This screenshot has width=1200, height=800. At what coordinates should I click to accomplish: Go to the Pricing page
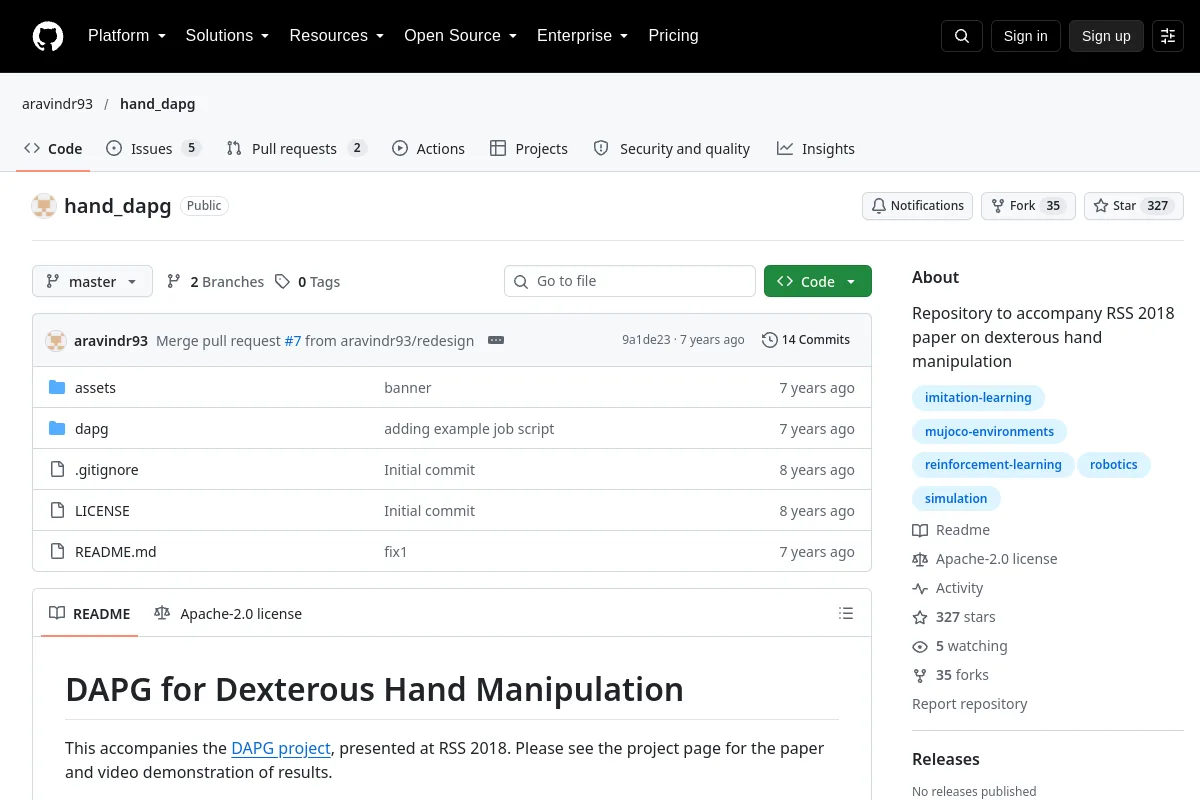(673, 36)
